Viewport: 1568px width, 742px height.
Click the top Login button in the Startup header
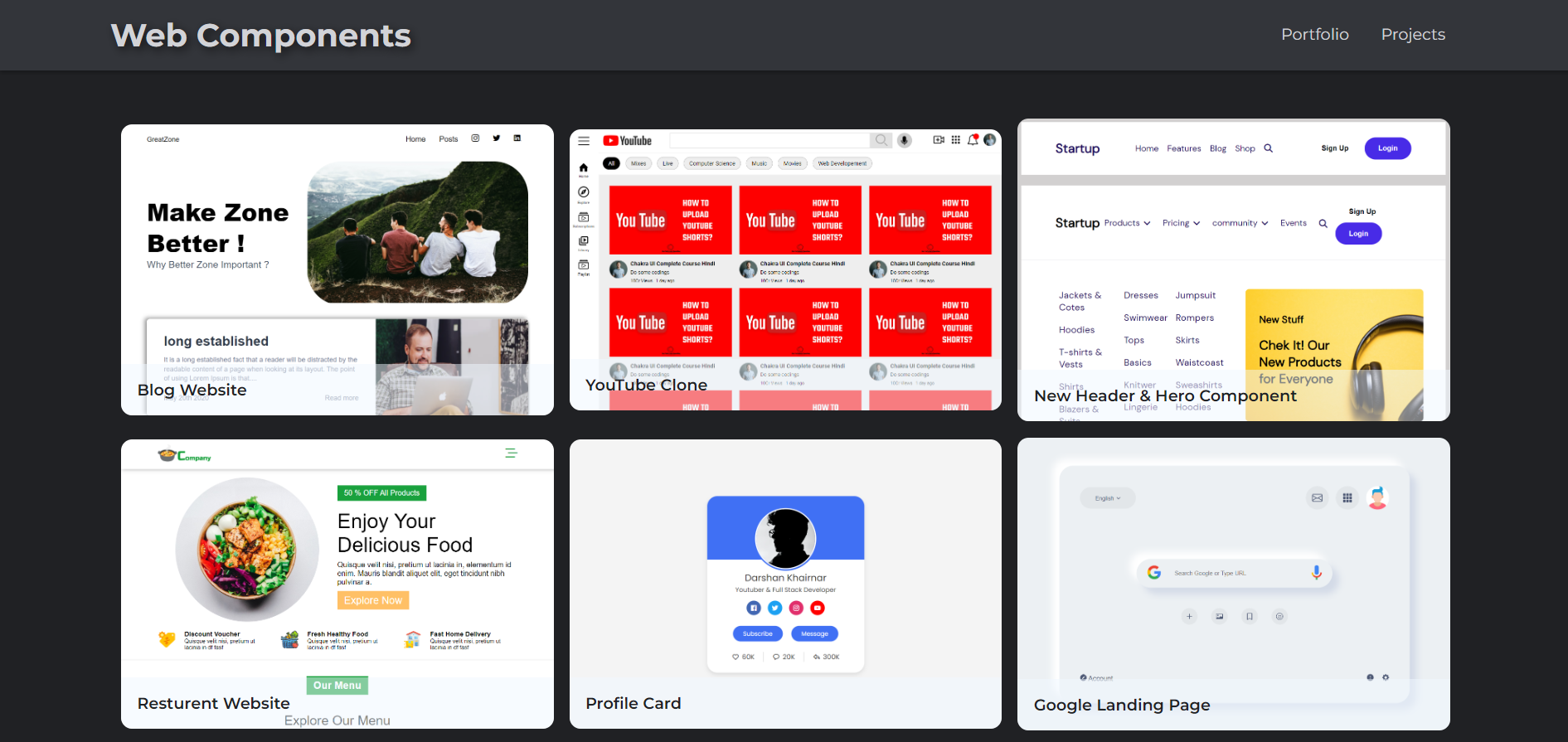pos(1387,148)
